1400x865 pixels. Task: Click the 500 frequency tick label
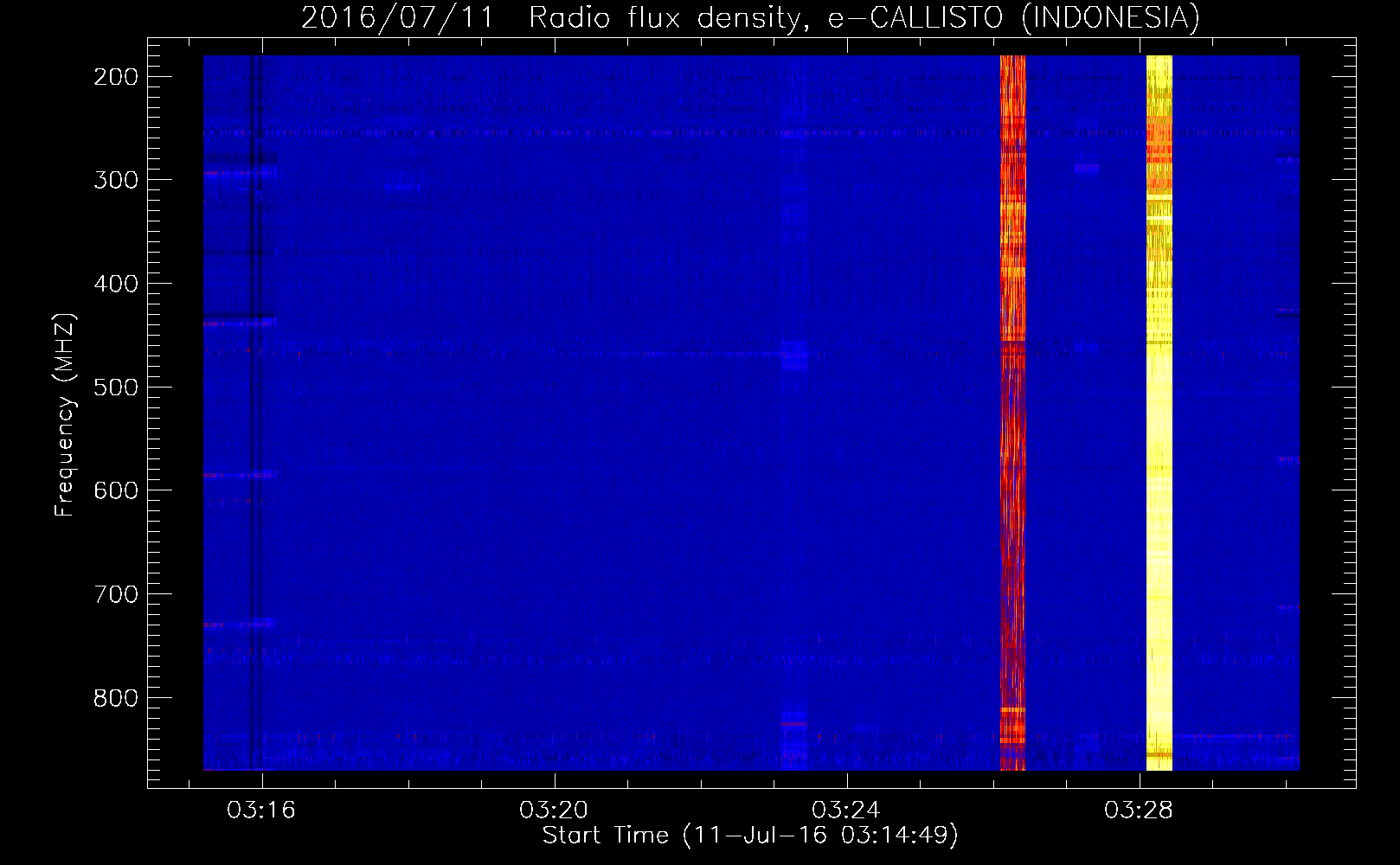coord(116,387)
